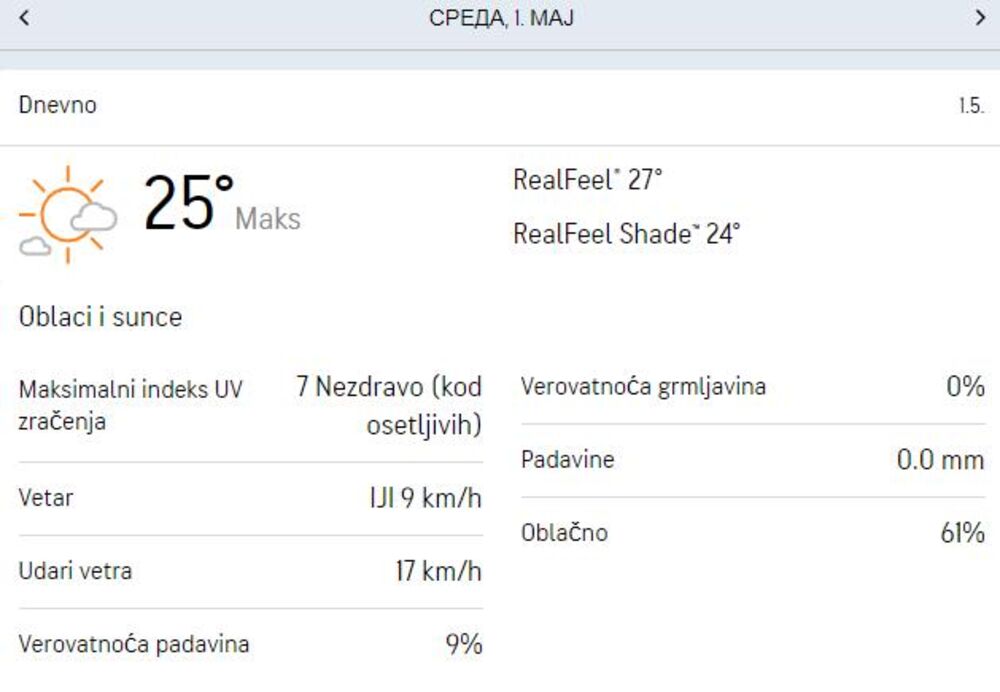Screen dimensions: 1000x692
Task: Click the RealFeel Shade value of 24°
Action: pos(625,236)
